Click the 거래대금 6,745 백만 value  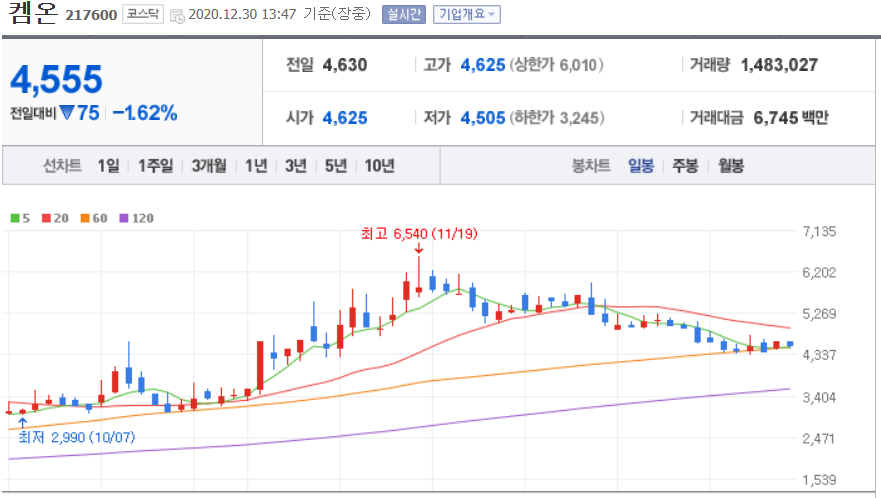(x=791, y=118)
